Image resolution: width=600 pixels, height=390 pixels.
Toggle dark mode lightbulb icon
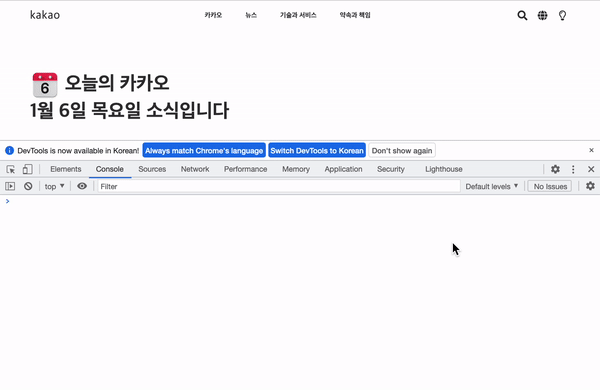tap(562, 15)
